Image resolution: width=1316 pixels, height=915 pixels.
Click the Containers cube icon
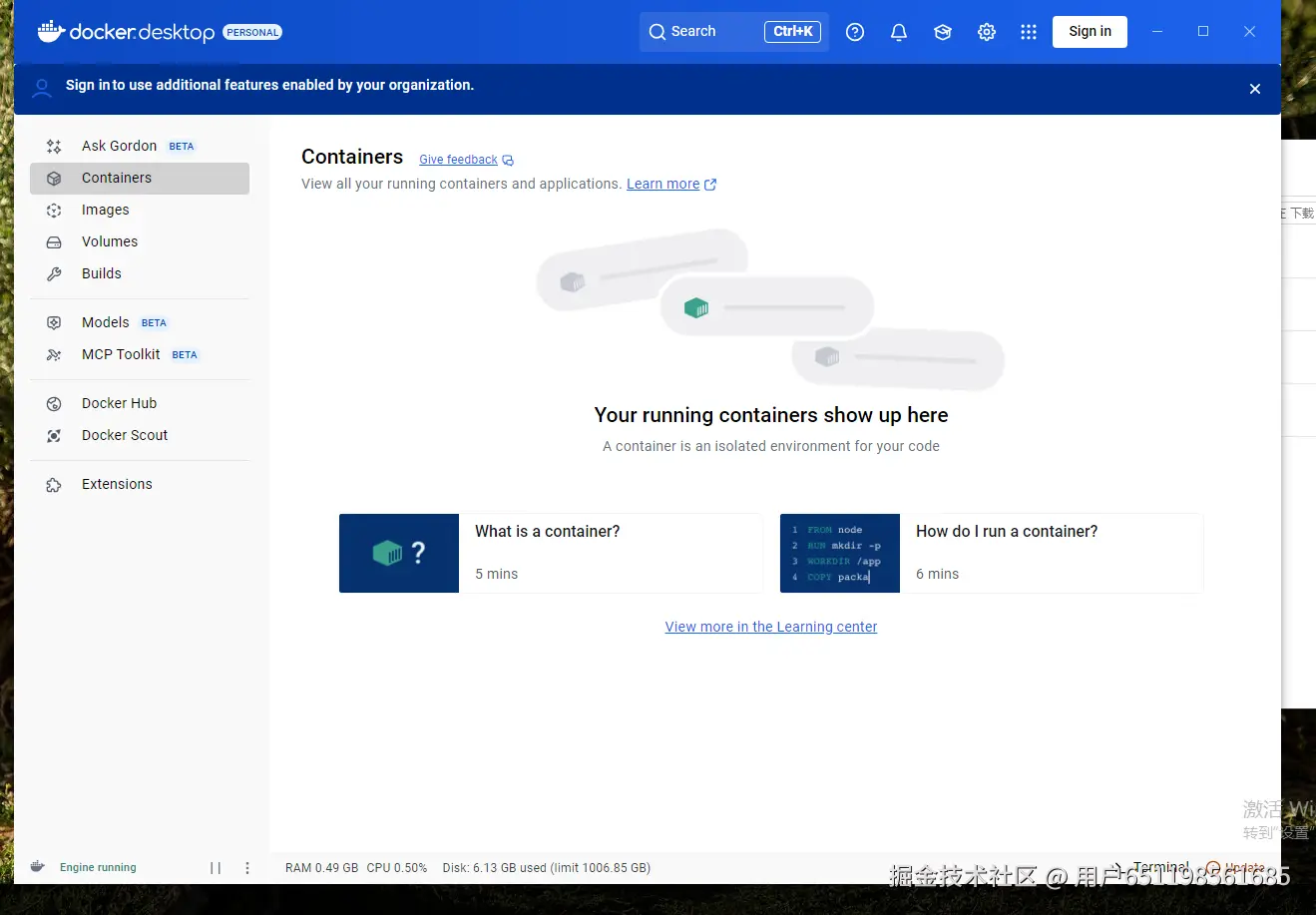click(54, 179)
